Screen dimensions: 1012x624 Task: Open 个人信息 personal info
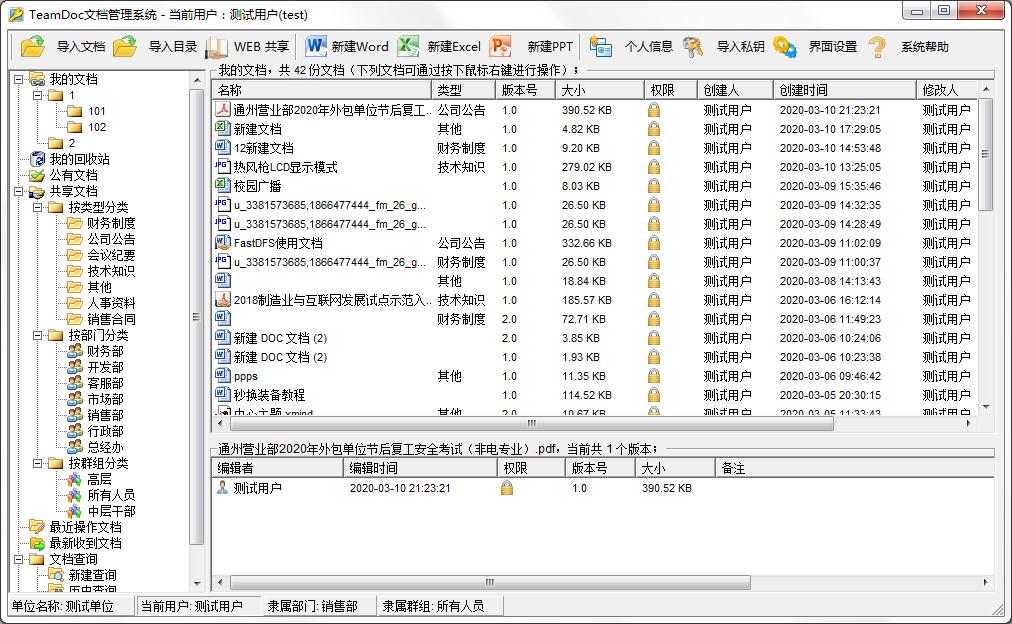click(601, 46)
